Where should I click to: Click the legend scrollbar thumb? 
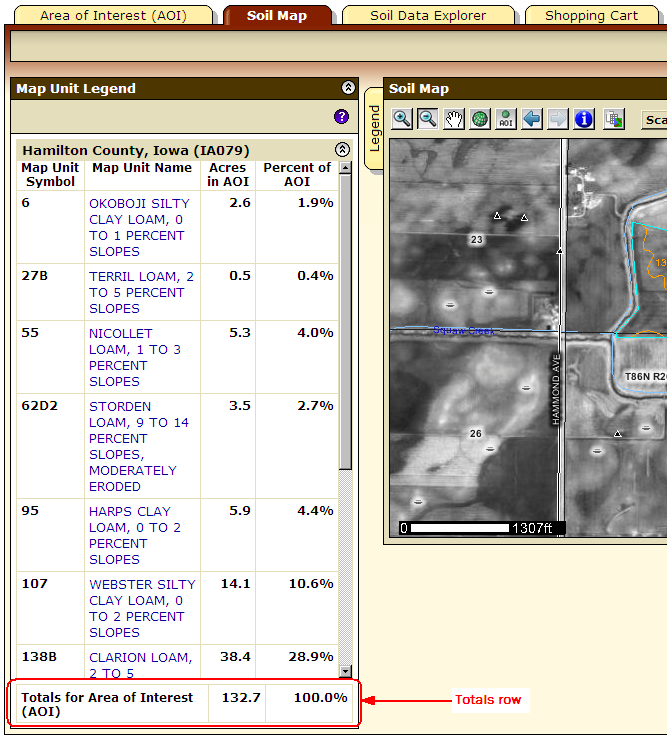(346, 321)
